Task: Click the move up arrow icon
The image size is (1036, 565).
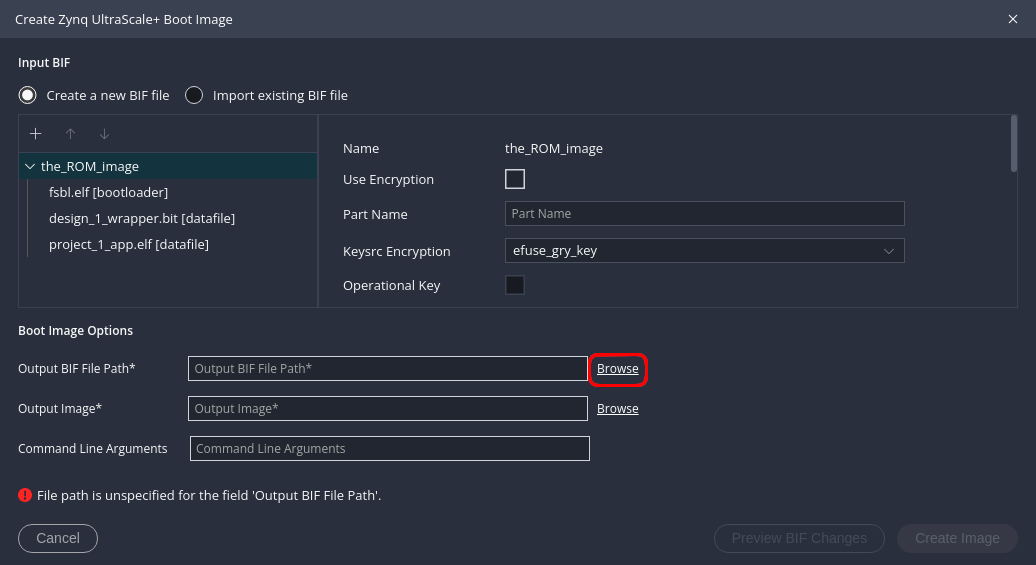Action: point(70,134)
